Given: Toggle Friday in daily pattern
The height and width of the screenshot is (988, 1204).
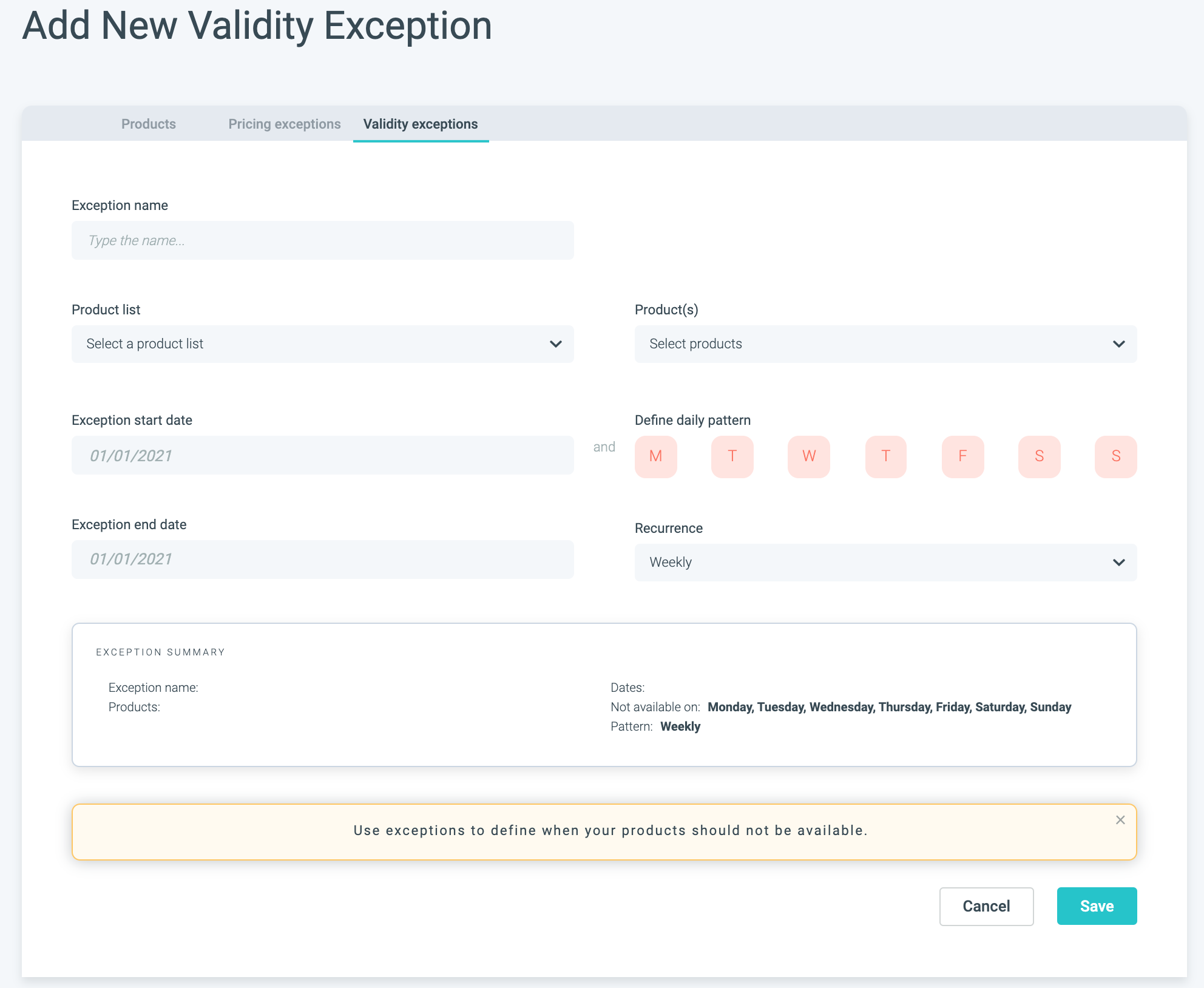Looking at the screenshot, I should (x=962, y=456).
